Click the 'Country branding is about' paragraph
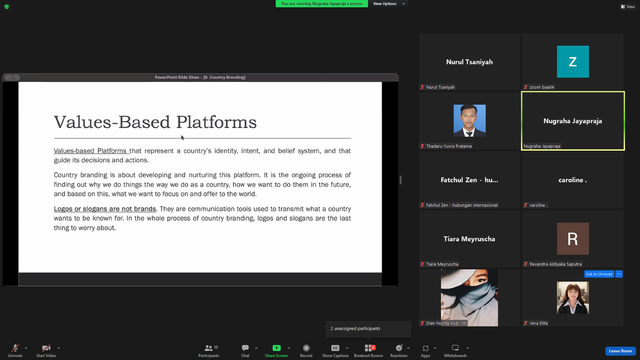The height and width of the screenshot is (360, 640). 202,184
